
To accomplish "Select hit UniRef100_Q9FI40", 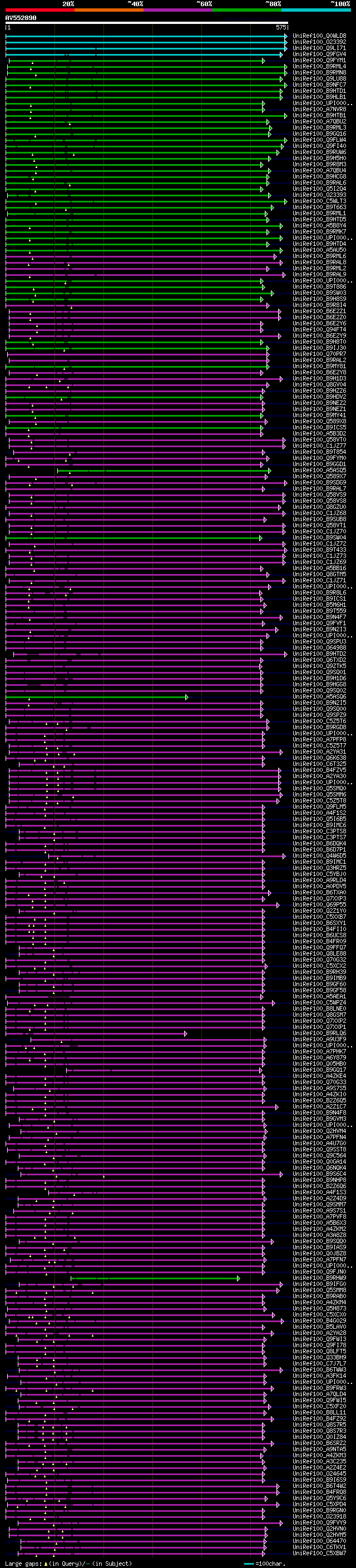I will pos(319,146).
